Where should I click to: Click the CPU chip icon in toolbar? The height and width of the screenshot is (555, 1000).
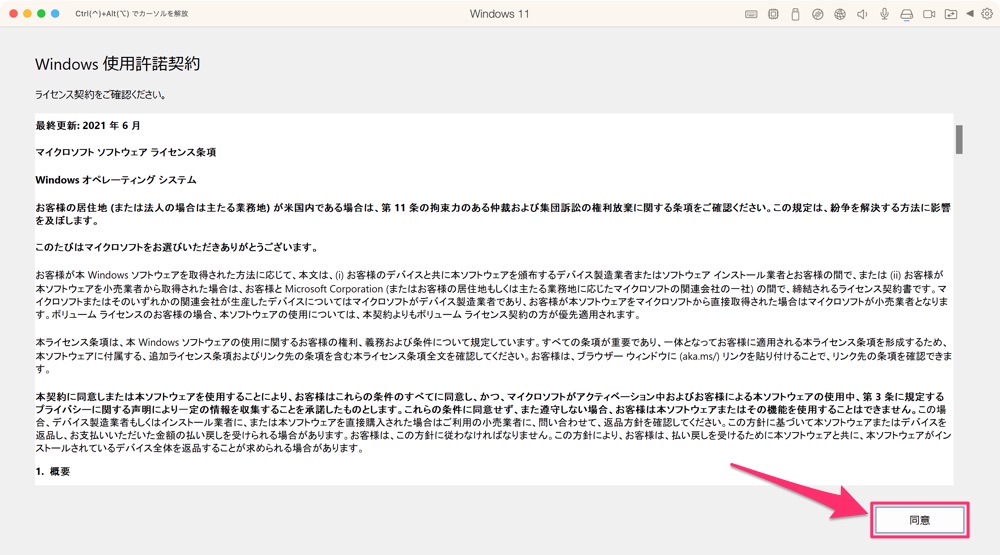(x=773, y=14)
